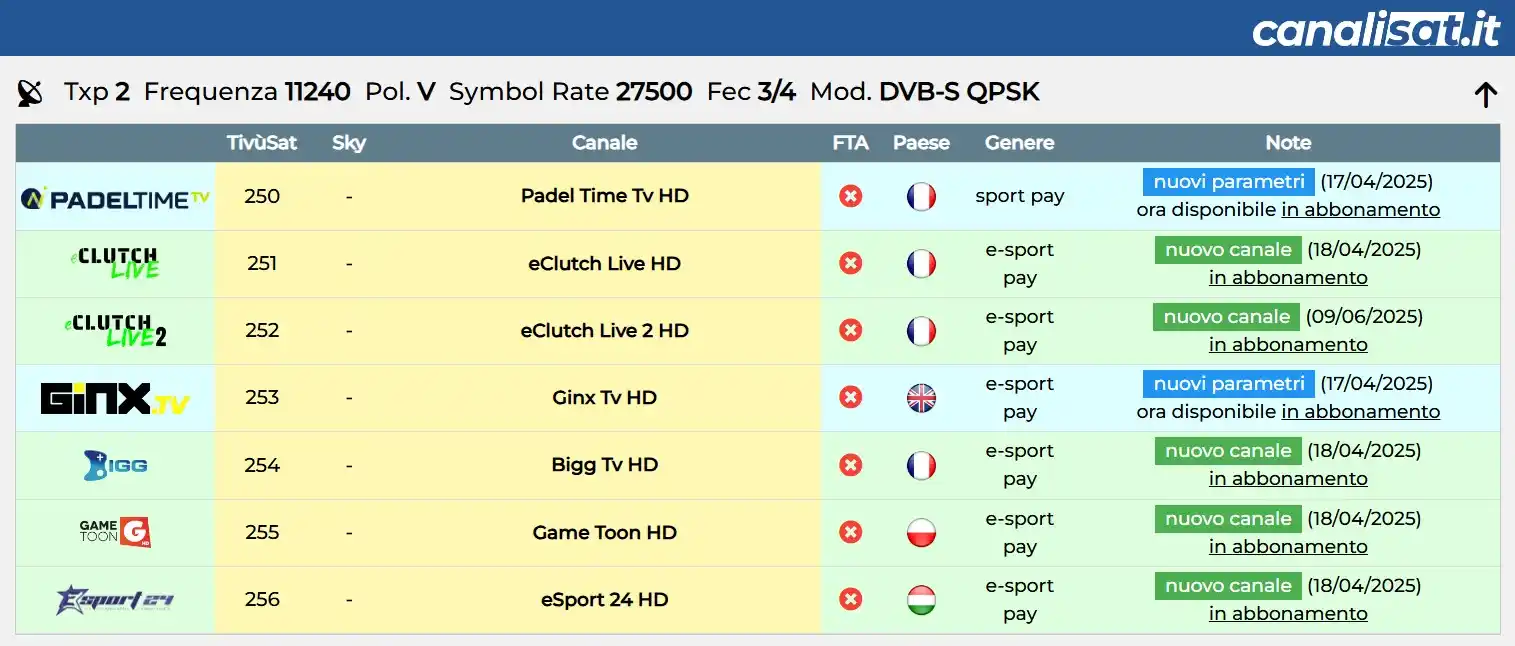Viewport: 1515px width, 646px height.
Task: Click 'nuovi parametri' badge for Ginx Tv
Action: coord(1229,384)
